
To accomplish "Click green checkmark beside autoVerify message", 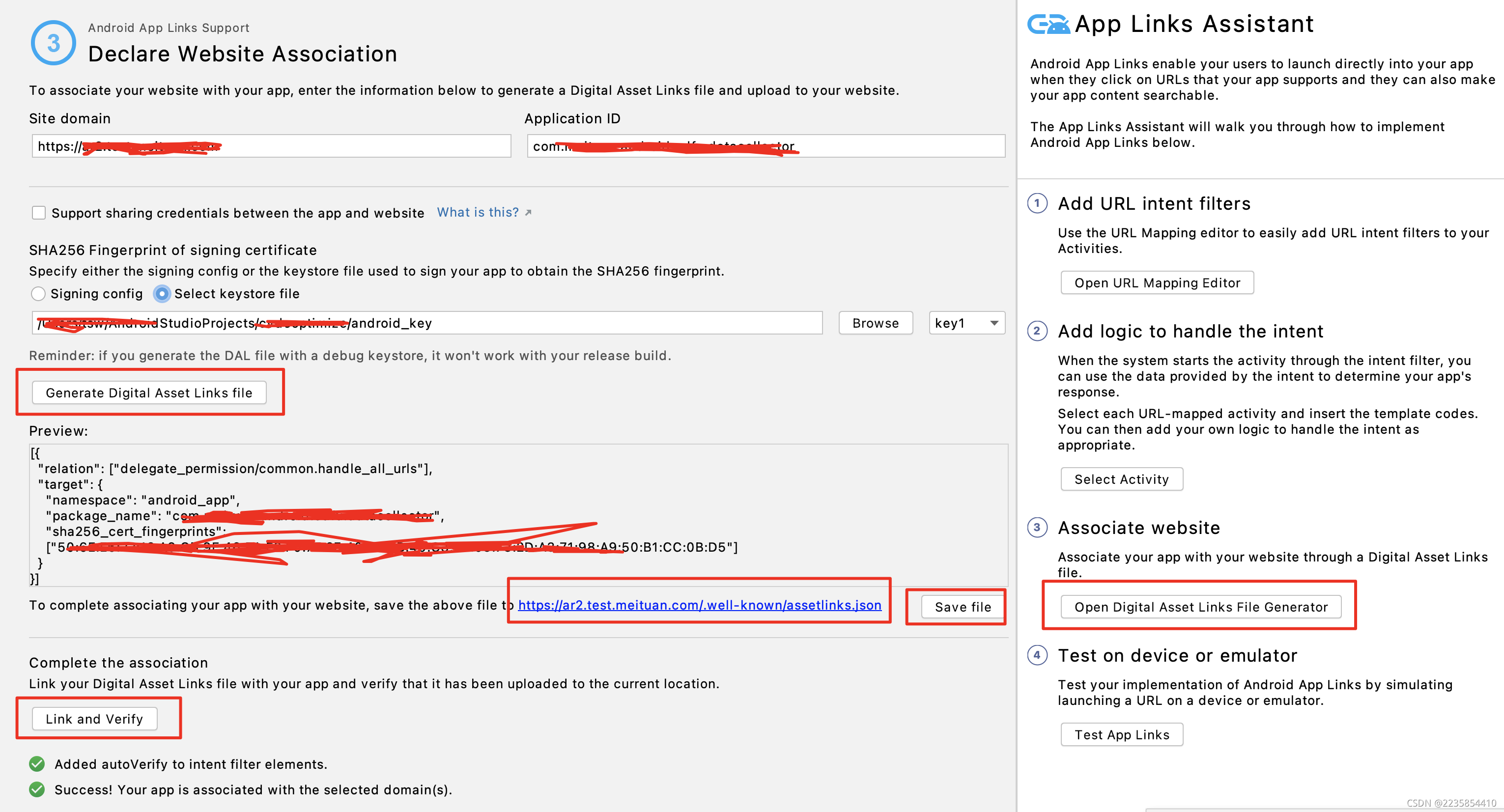I will click(37, 763).
